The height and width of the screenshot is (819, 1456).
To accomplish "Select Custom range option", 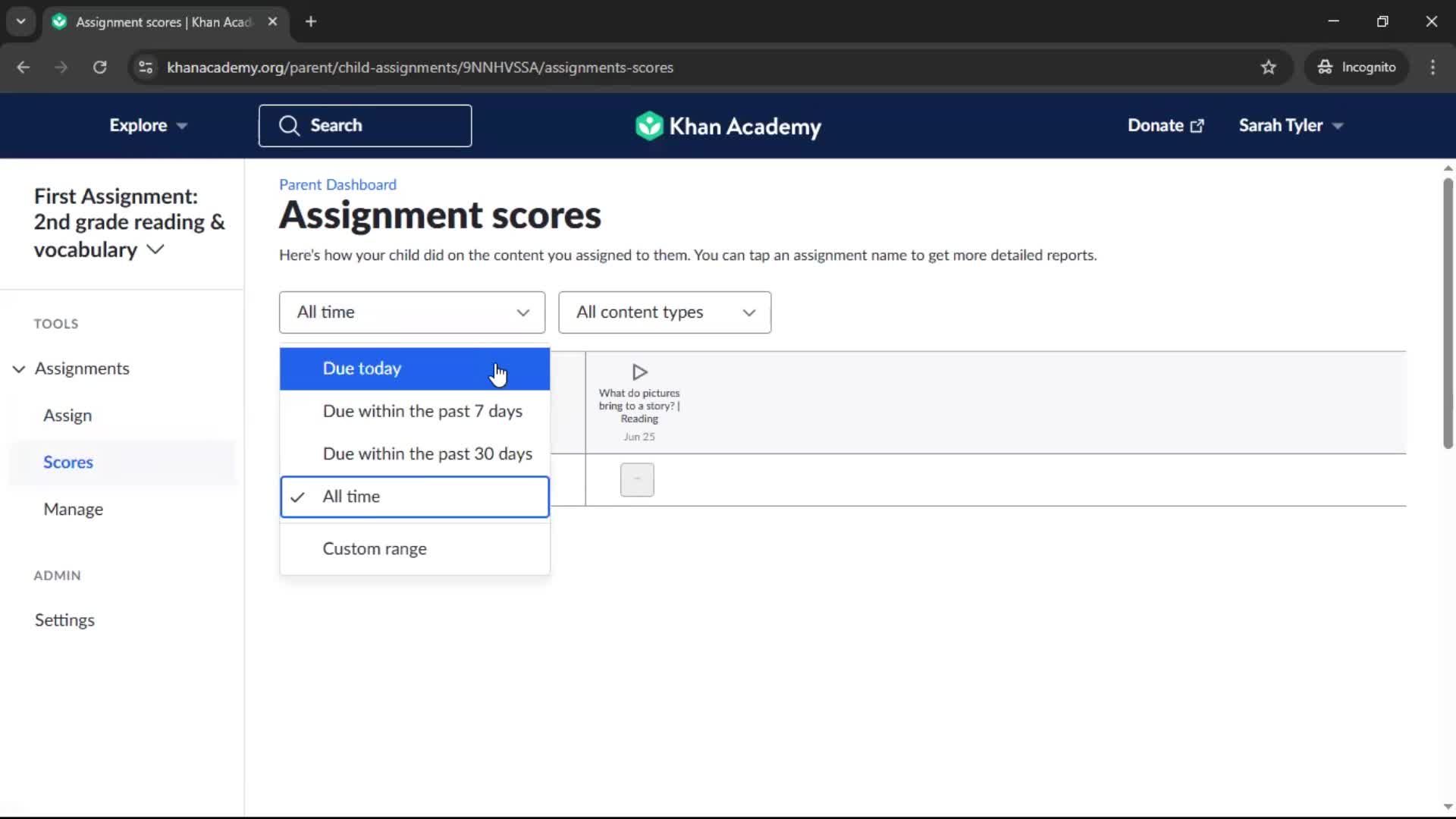I will click(414, 548).
